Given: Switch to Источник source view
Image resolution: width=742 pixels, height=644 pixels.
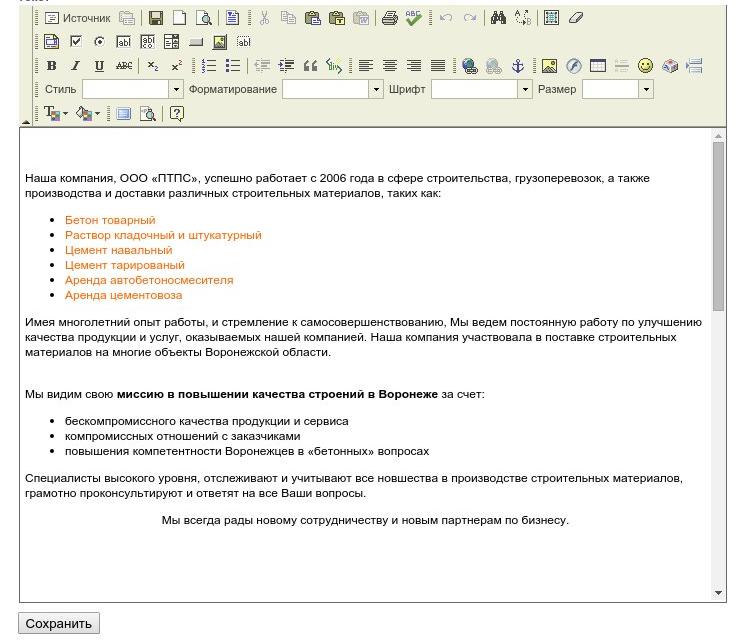Looking at the screenshot, I should point(78,18).
